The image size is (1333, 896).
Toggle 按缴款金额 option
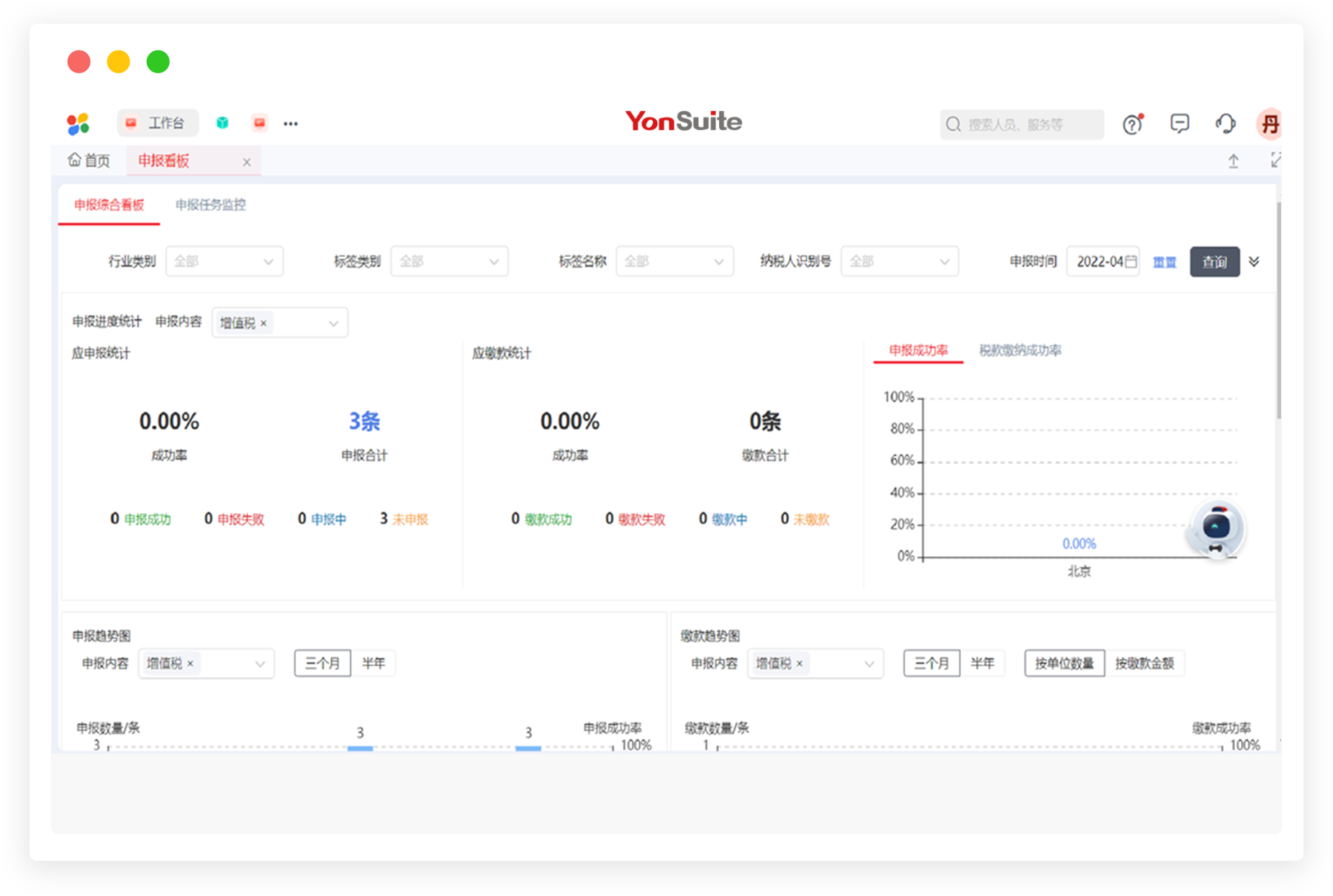[x=1144, y=663]
